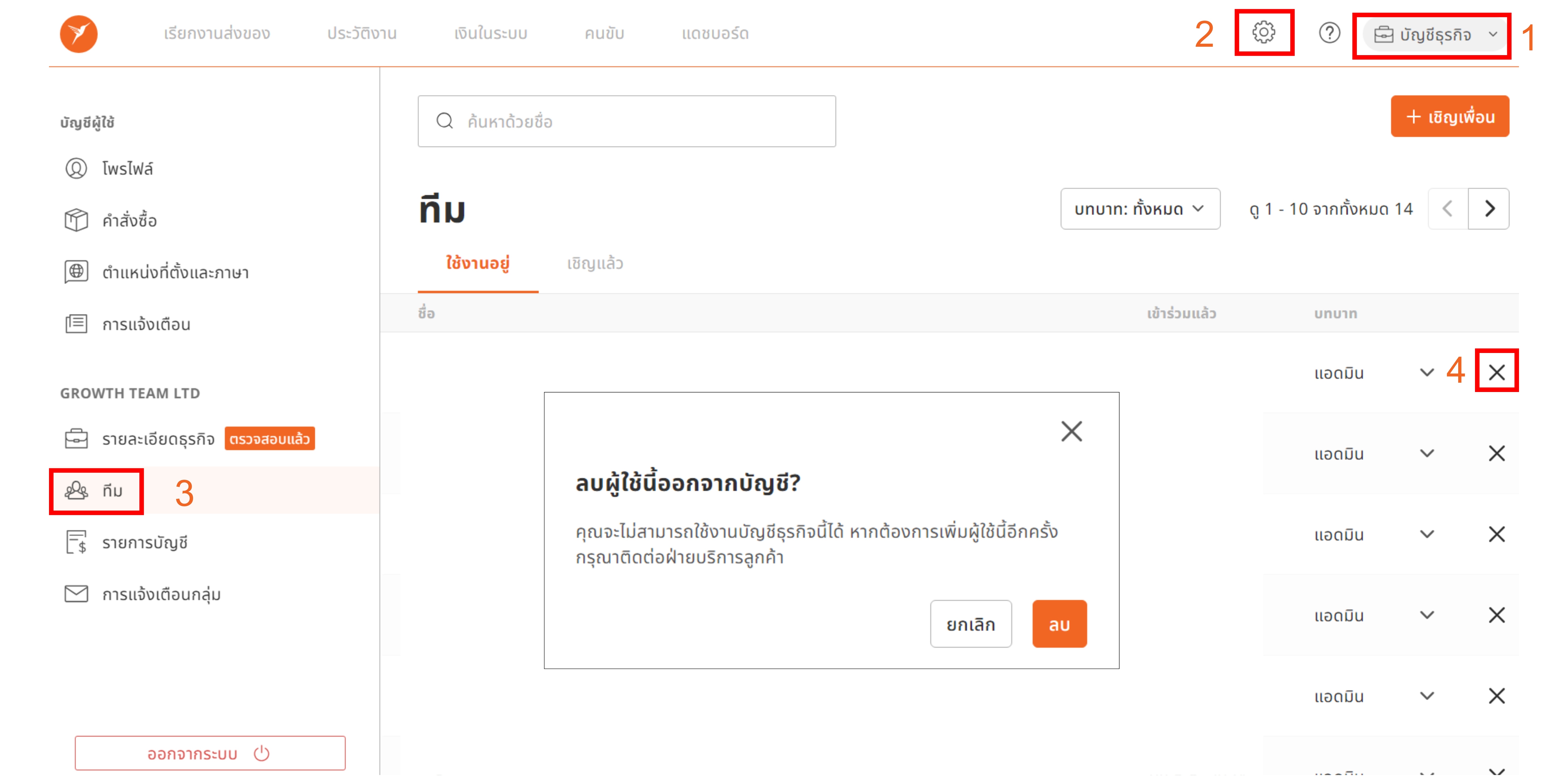The height and width of the screenshot is (784, 1568).
Task: Remove user in the second แอดมิน row
Action: click(1497, 453)
